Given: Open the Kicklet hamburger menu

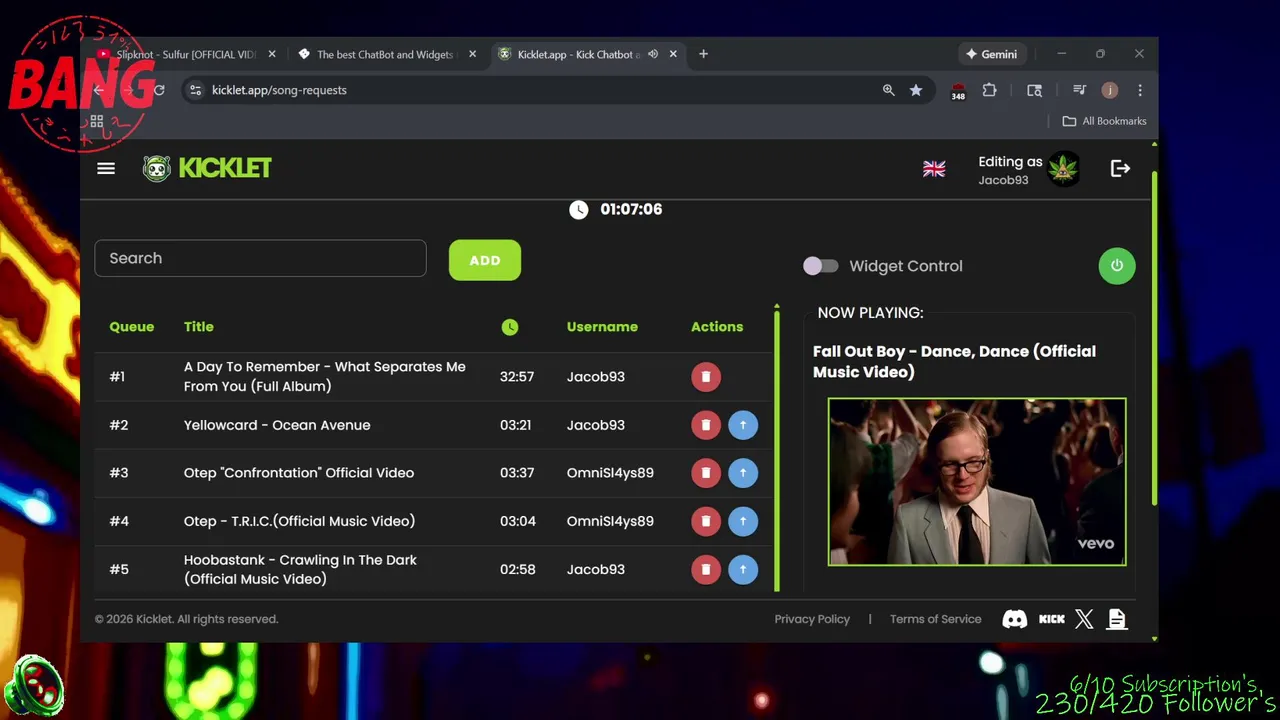Looking at the screenshot, I should click(x=106, y=168).
